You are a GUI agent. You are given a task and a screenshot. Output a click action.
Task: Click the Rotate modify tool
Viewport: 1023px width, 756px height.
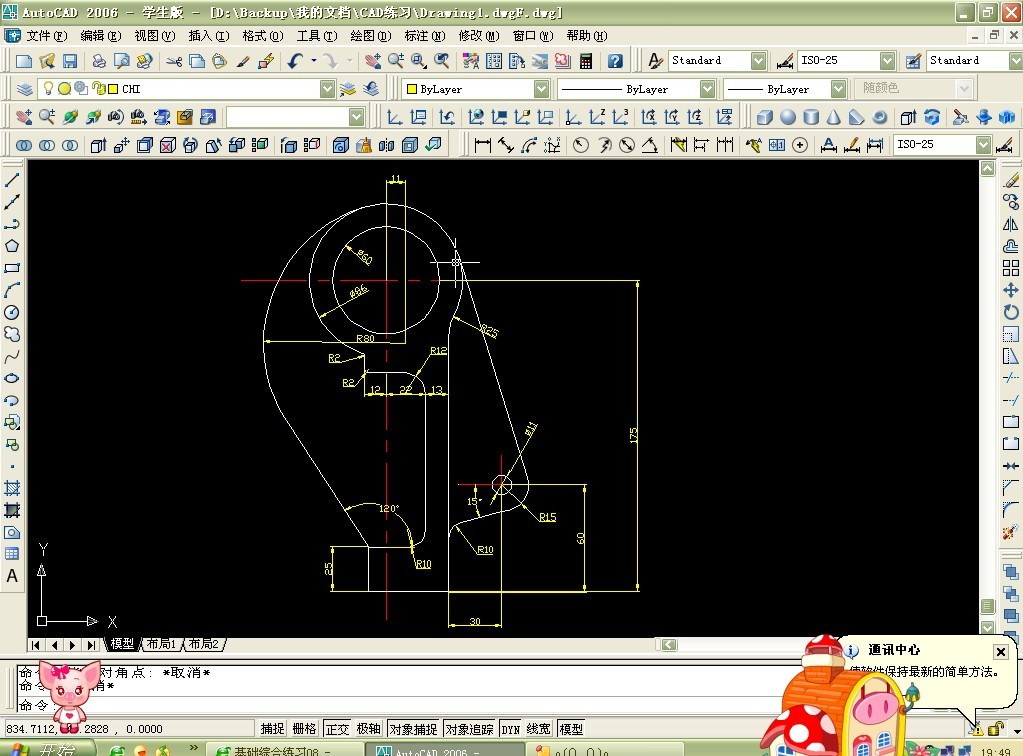coord(1011,312)
